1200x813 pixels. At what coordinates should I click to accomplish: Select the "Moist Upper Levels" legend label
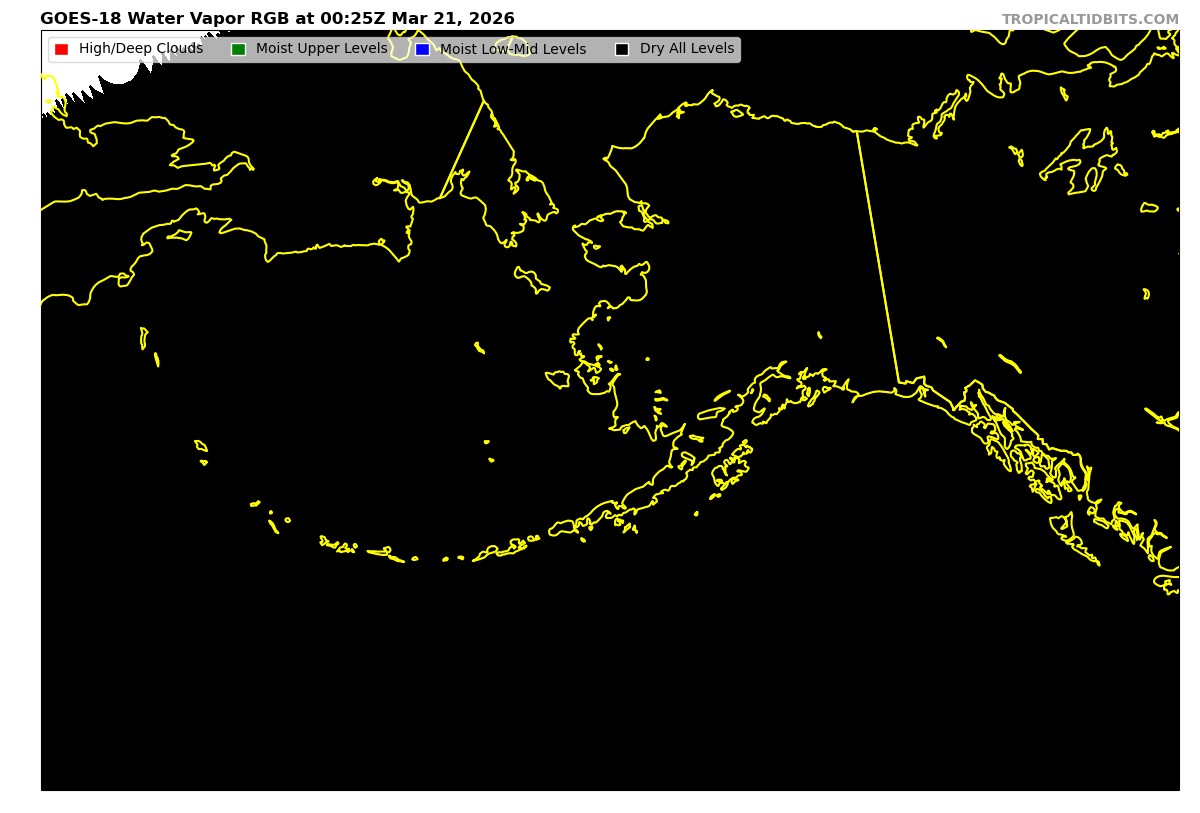321,49
